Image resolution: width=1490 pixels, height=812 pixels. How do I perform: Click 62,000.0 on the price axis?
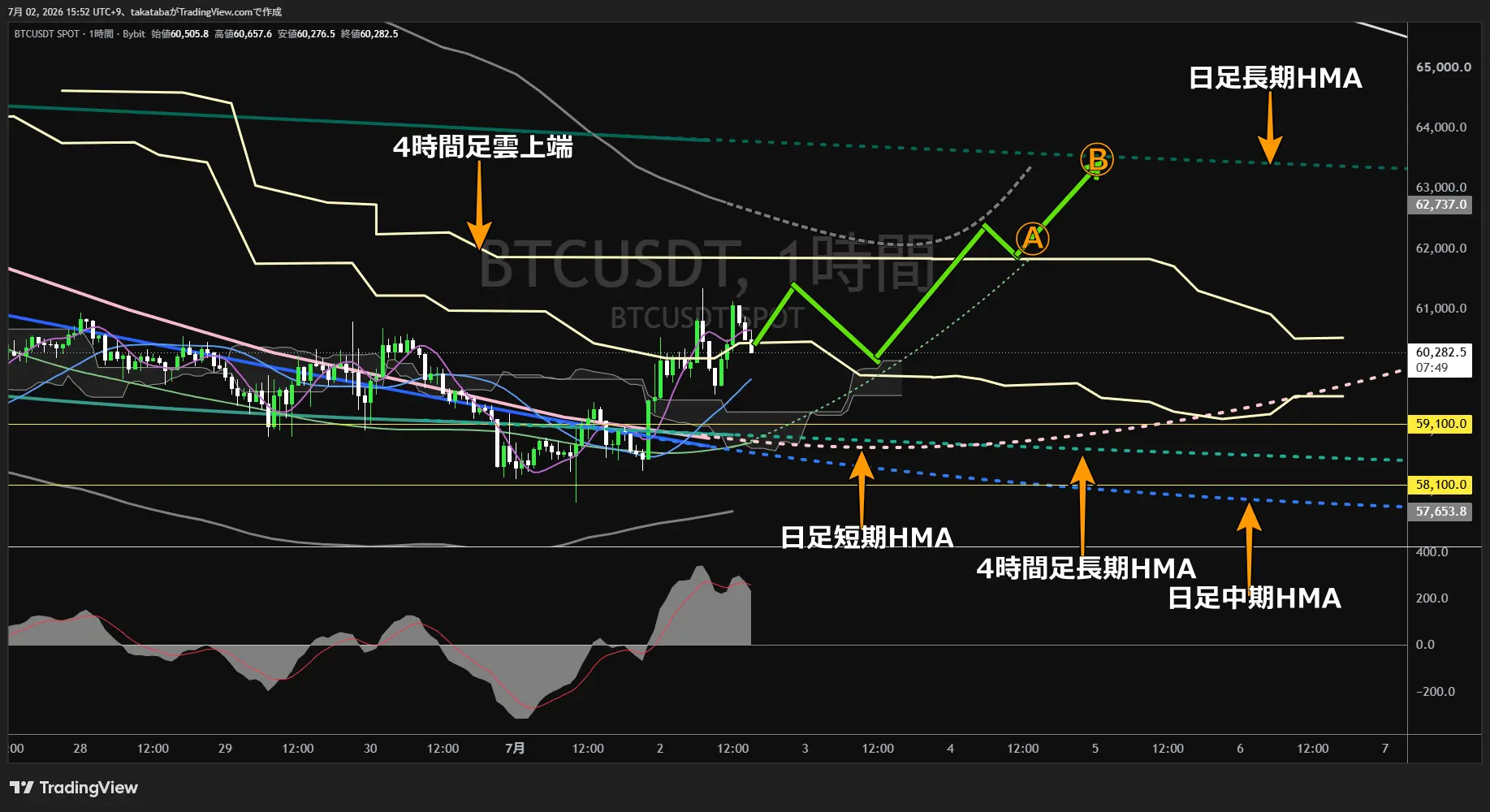coord(1441,248)
